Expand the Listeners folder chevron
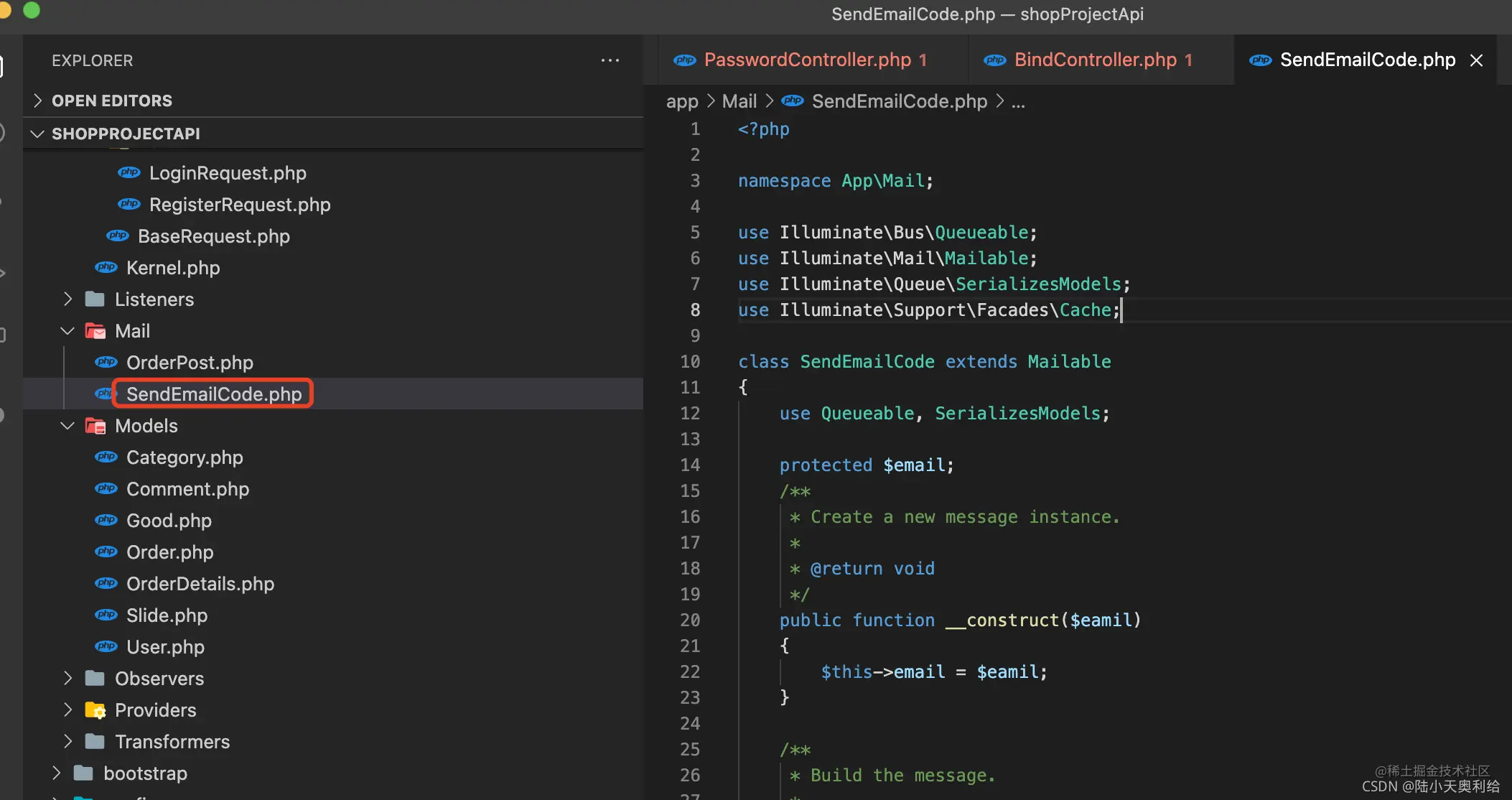 (x=67, y=299)
